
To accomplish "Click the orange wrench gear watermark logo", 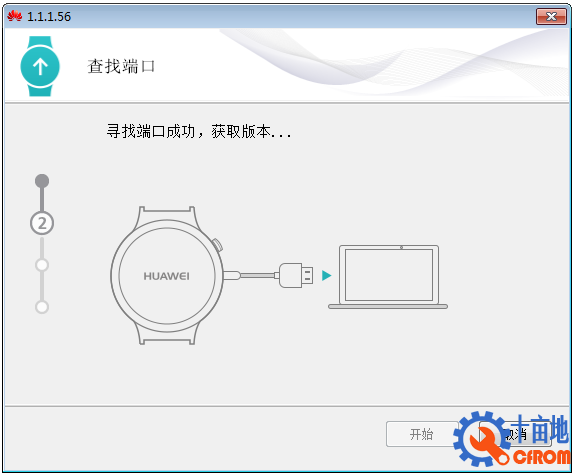I will (x=482, y=439).
